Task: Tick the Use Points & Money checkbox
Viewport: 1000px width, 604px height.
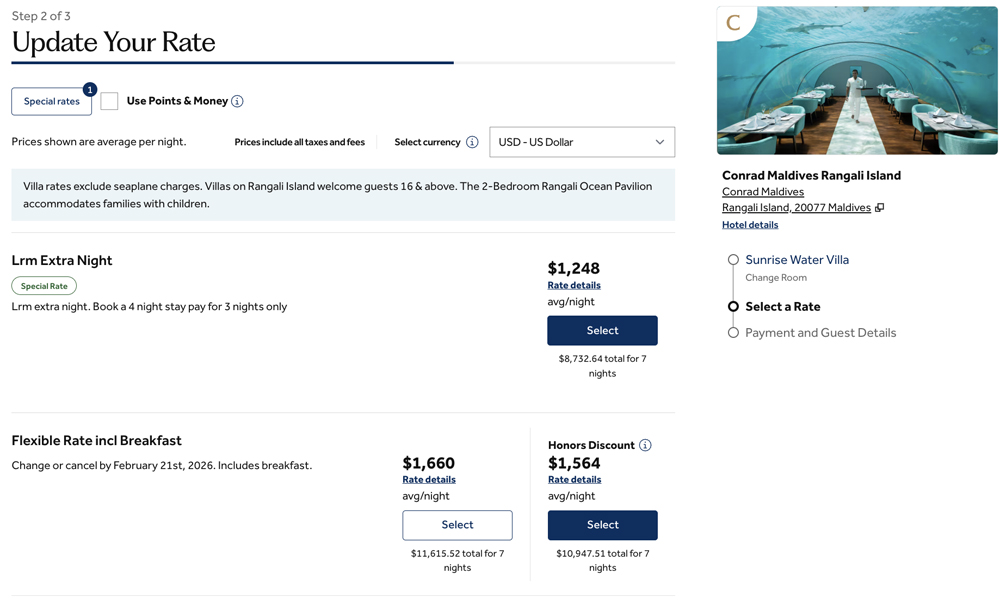Action: click(109, 101)
